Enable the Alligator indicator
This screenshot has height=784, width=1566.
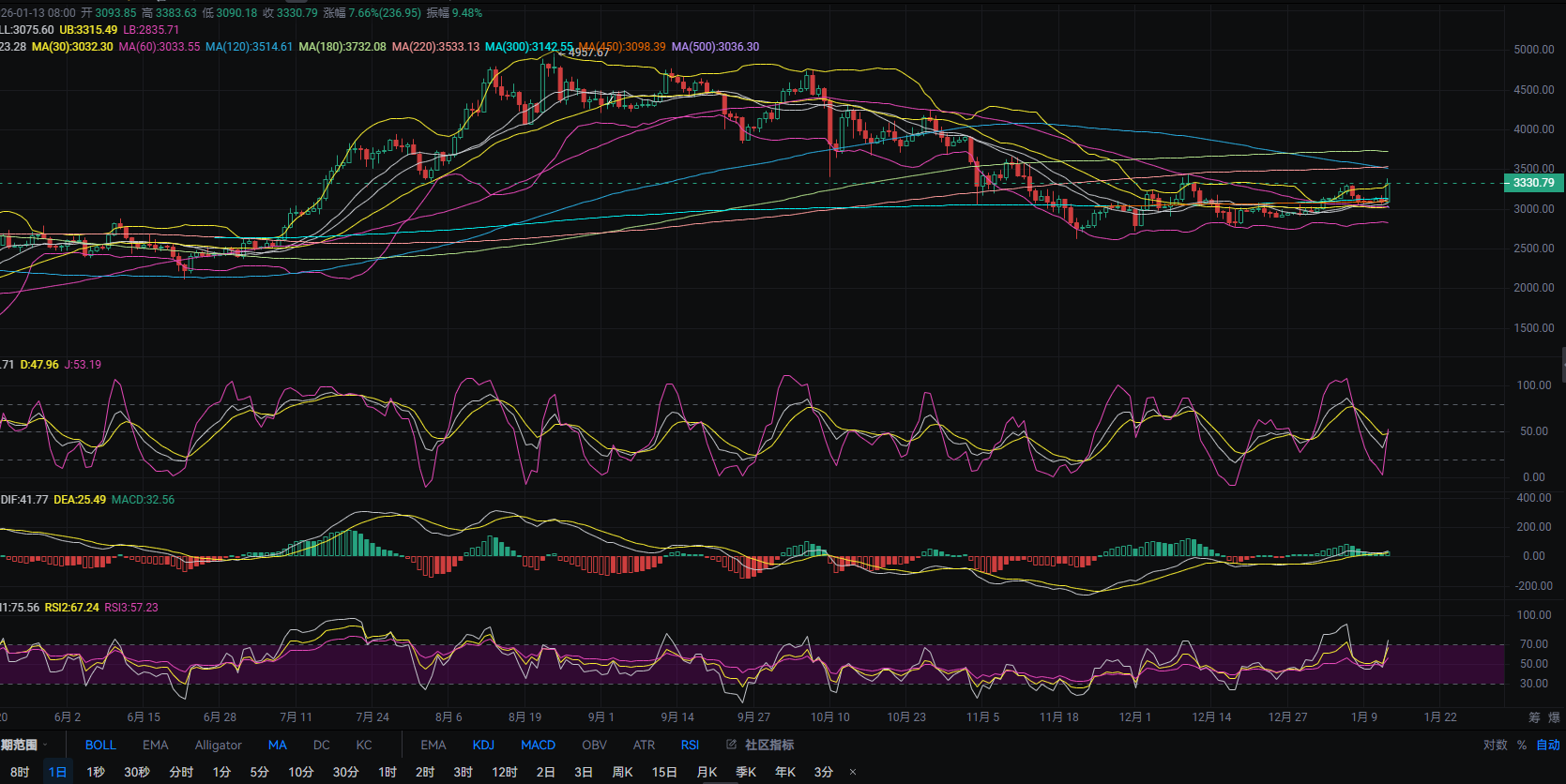pyautogui.click(x=218, y=745)
